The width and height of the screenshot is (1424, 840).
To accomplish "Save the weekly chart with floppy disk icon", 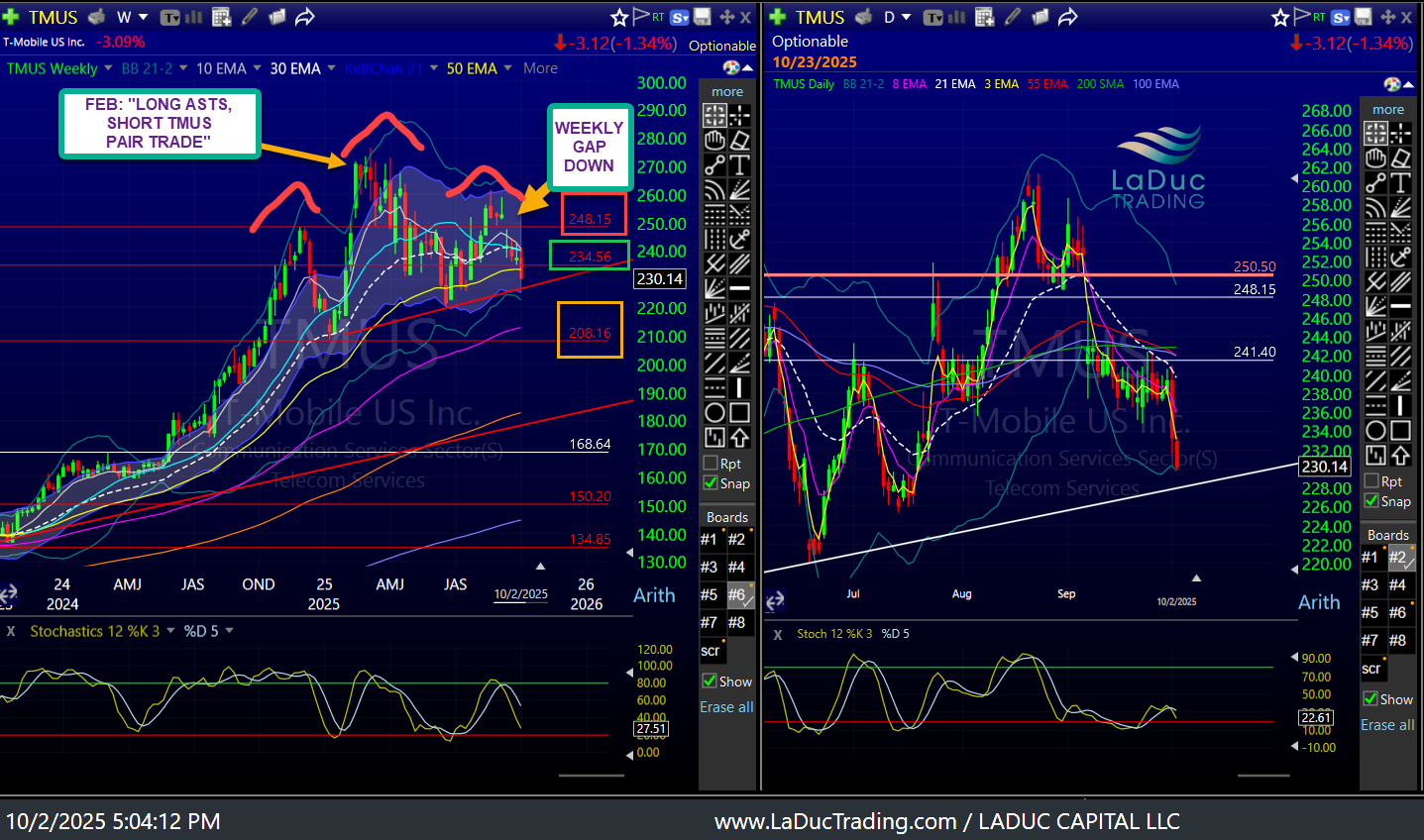I will click(703, 17).
